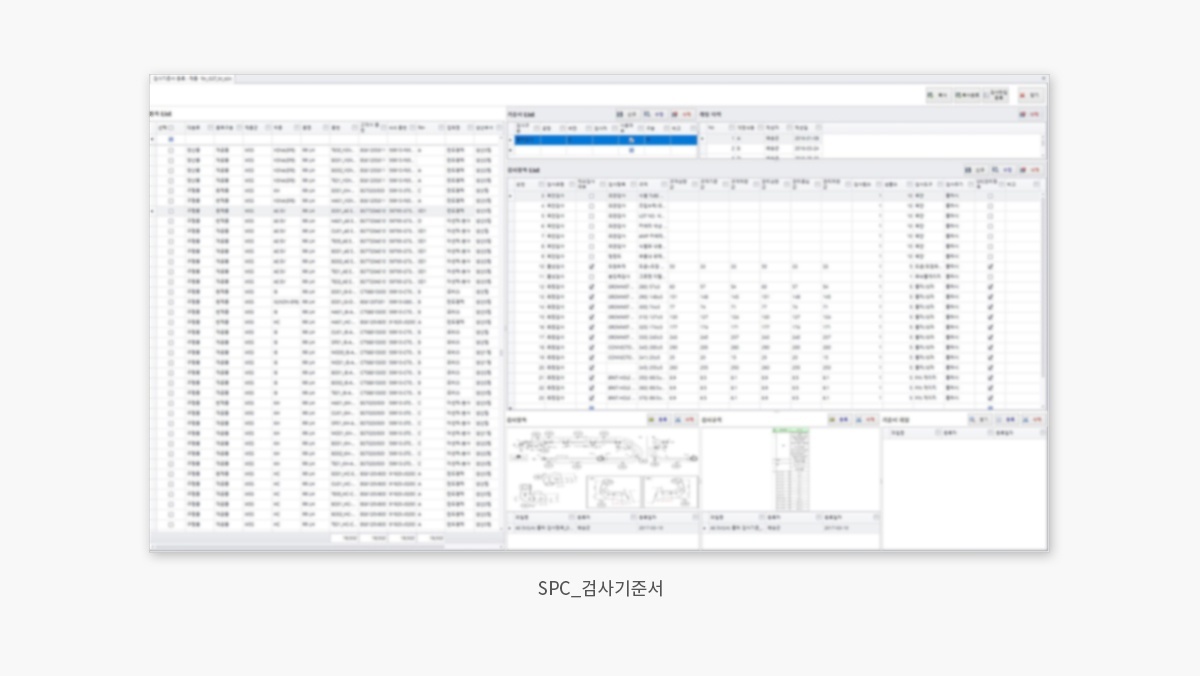Click the blue add button above the inspection items grid
Viewport: 1200px width, 676px height.
(975, 170)
